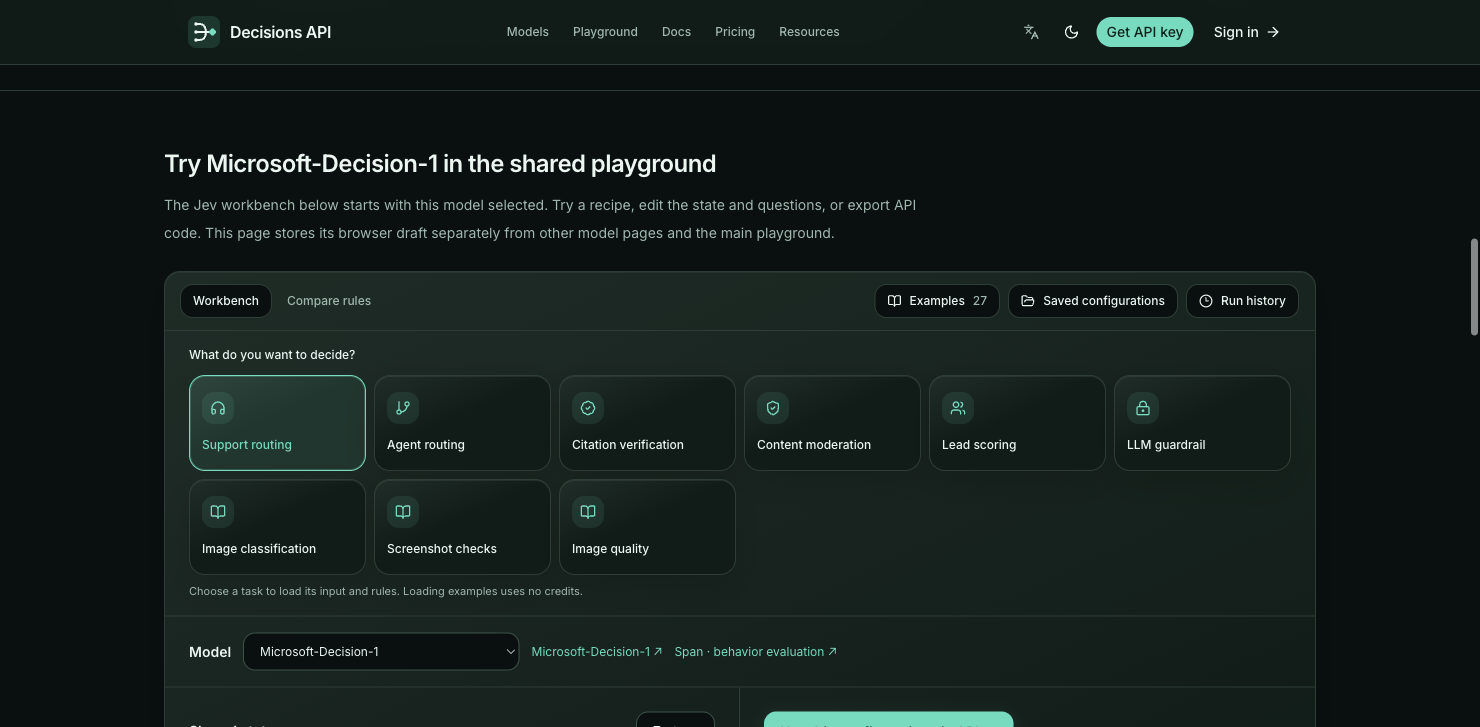This screenshot has height=727, width=1480.
Task: Select the Agent routing task label
Action: [x=426, y=445]
